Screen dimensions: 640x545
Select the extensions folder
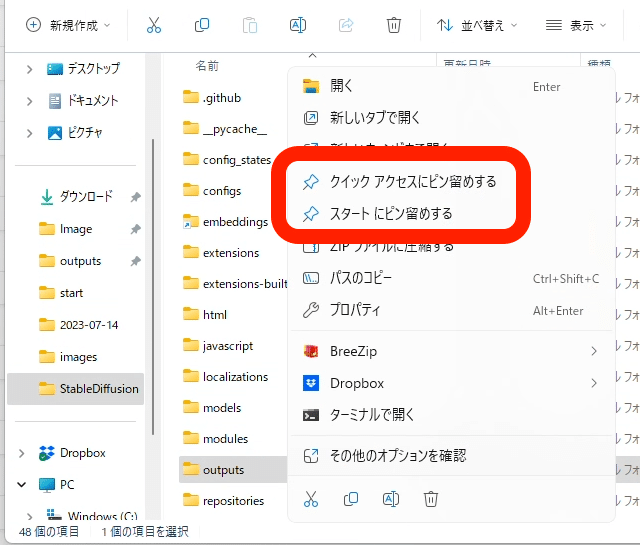click(221, 253)
